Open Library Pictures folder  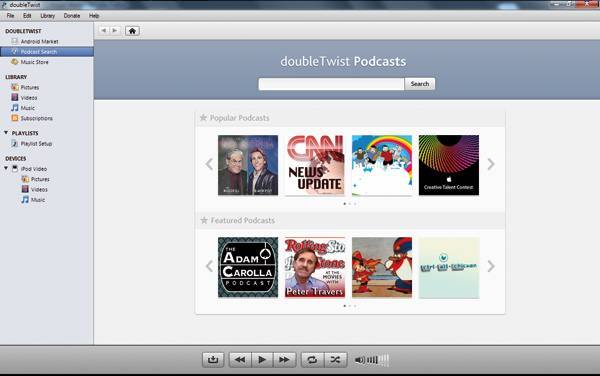click(x=29, y=87)
